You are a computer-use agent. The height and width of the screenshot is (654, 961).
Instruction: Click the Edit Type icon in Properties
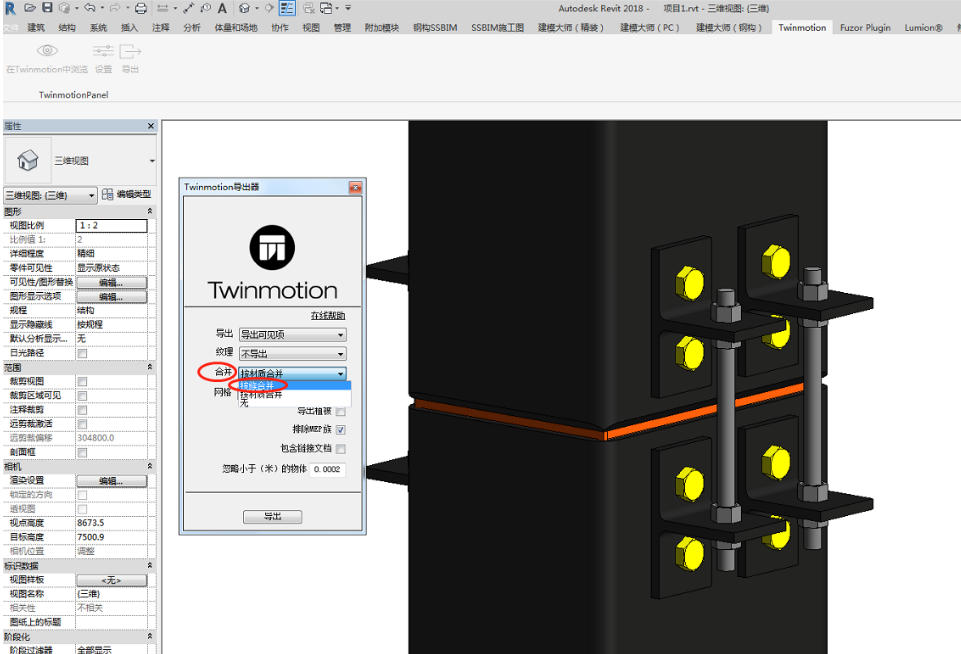click(107, 194)
